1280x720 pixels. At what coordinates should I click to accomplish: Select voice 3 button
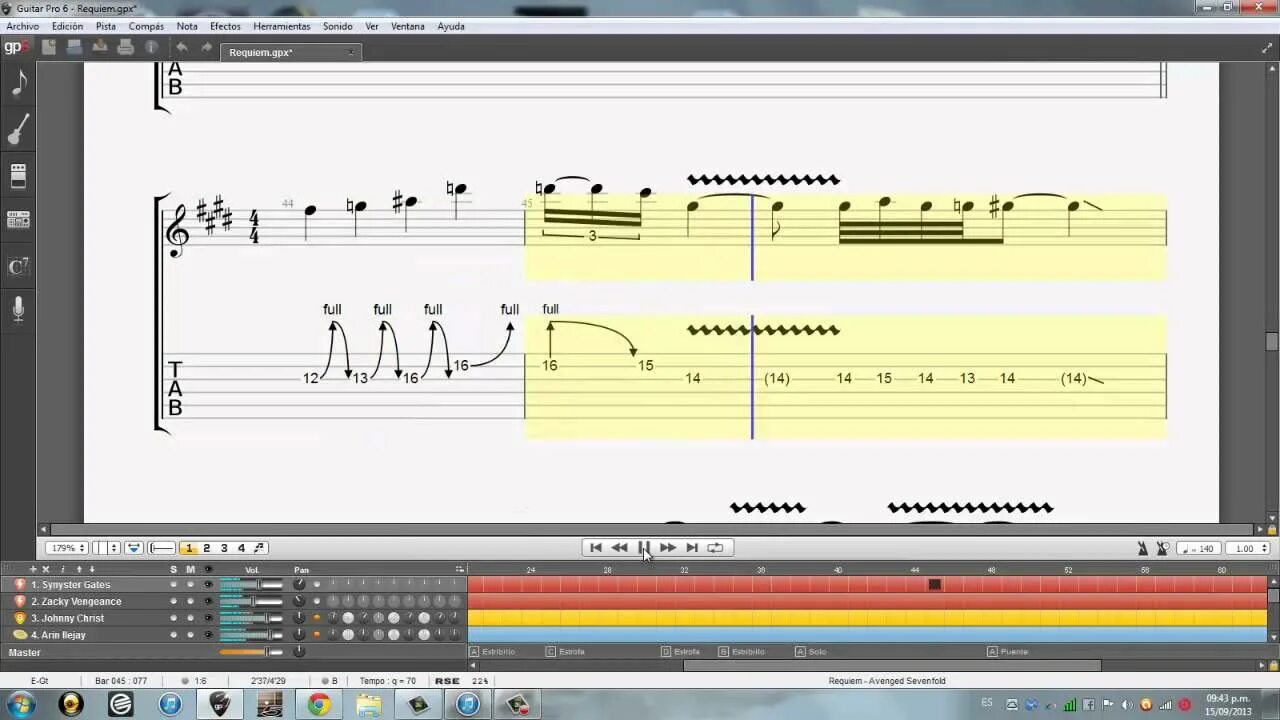pyautogui.click(x=224, y=548)
